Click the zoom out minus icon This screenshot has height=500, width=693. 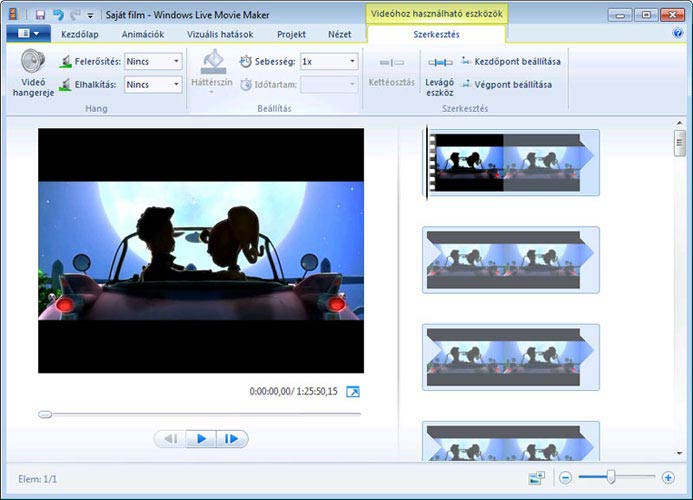[x=565, y=478]
